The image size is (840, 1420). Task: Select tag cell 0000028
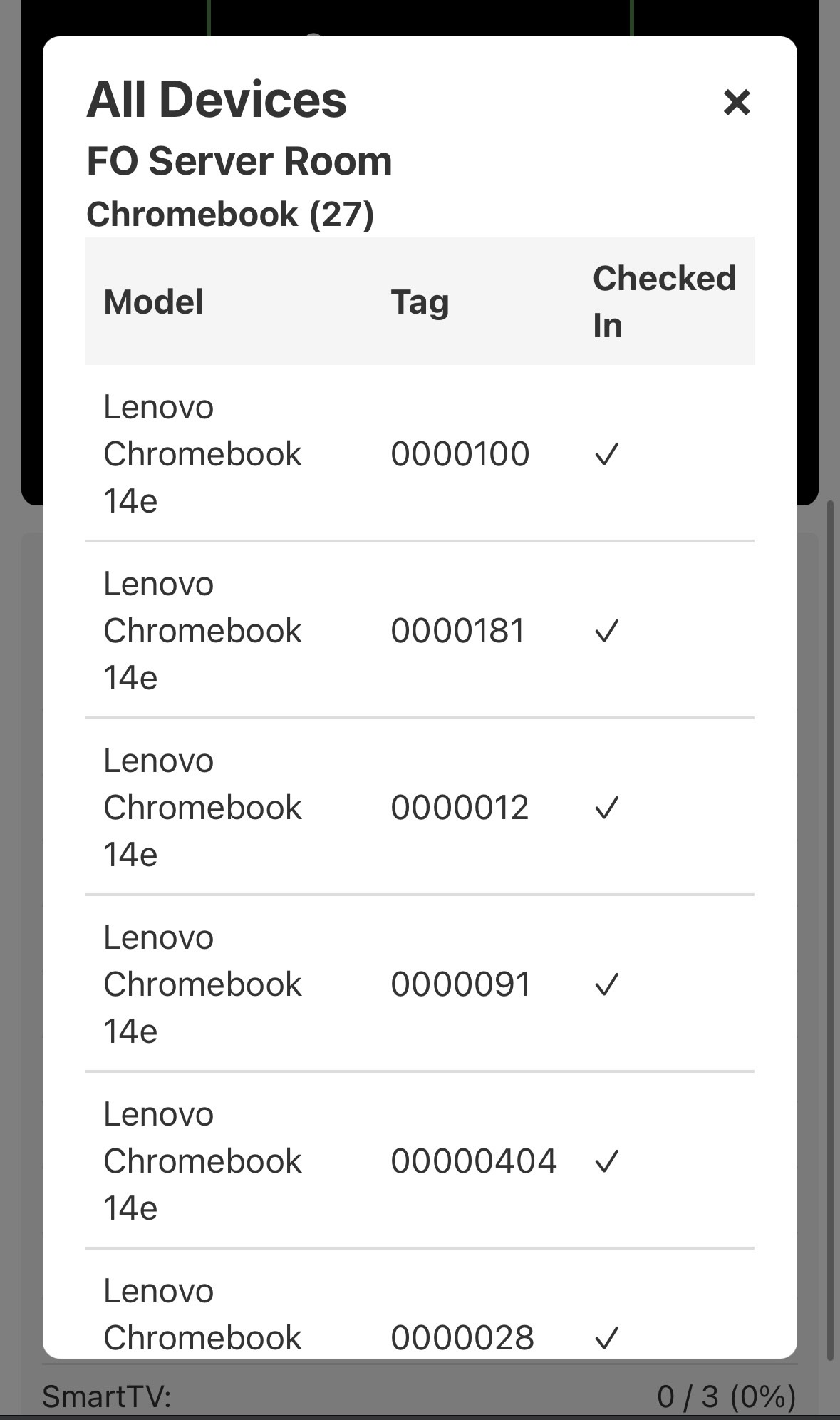[462, 1338]
